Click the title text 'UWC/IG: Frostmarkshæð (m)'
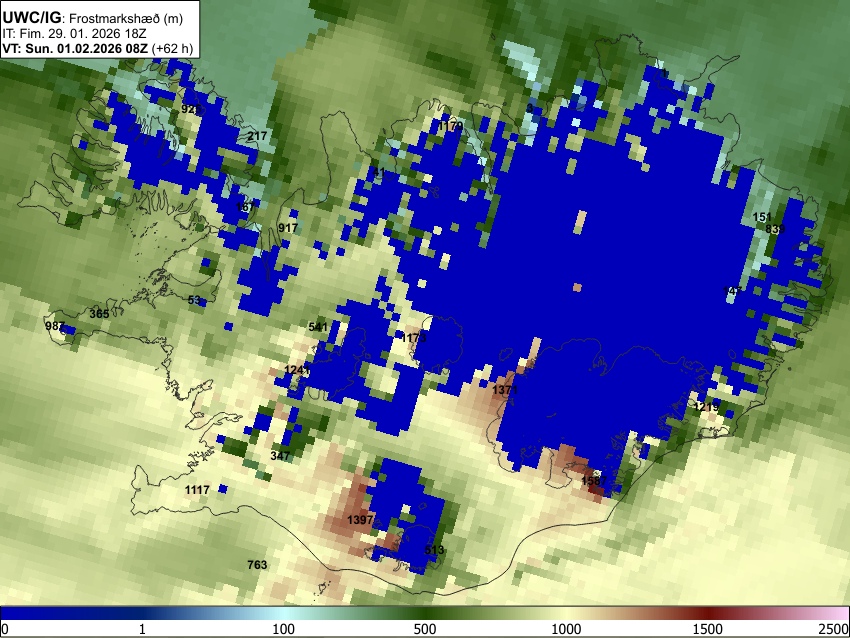Image resolution: width=850 pixels, height=638 pixels. click(x=93, y=18)
